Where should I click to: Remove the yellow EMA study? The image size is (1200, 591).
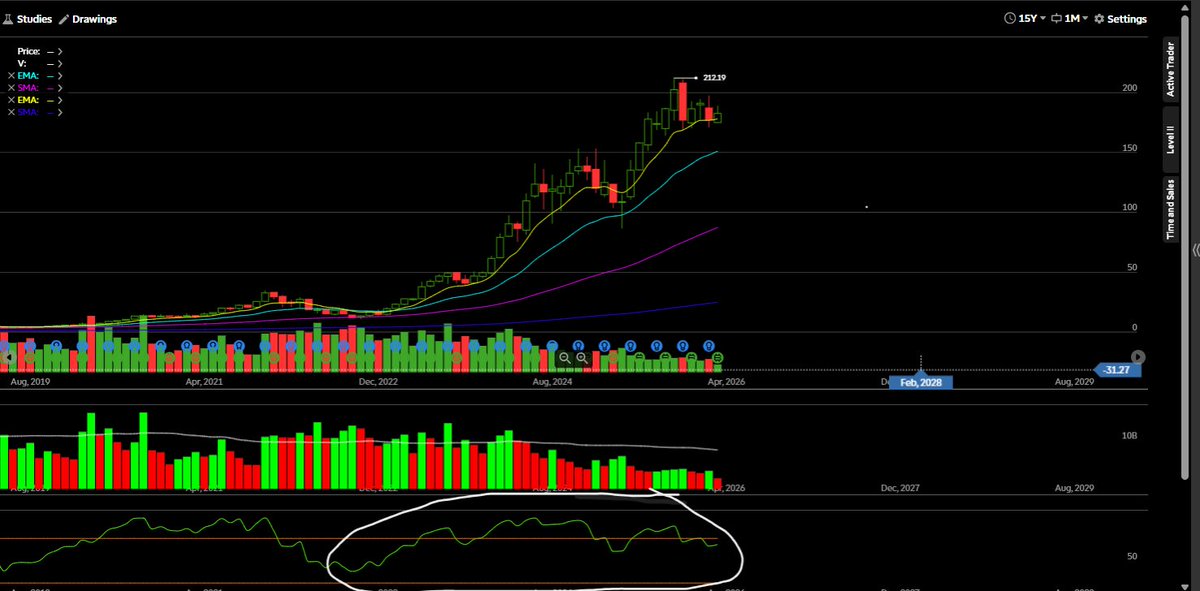(x=11, y=101)
